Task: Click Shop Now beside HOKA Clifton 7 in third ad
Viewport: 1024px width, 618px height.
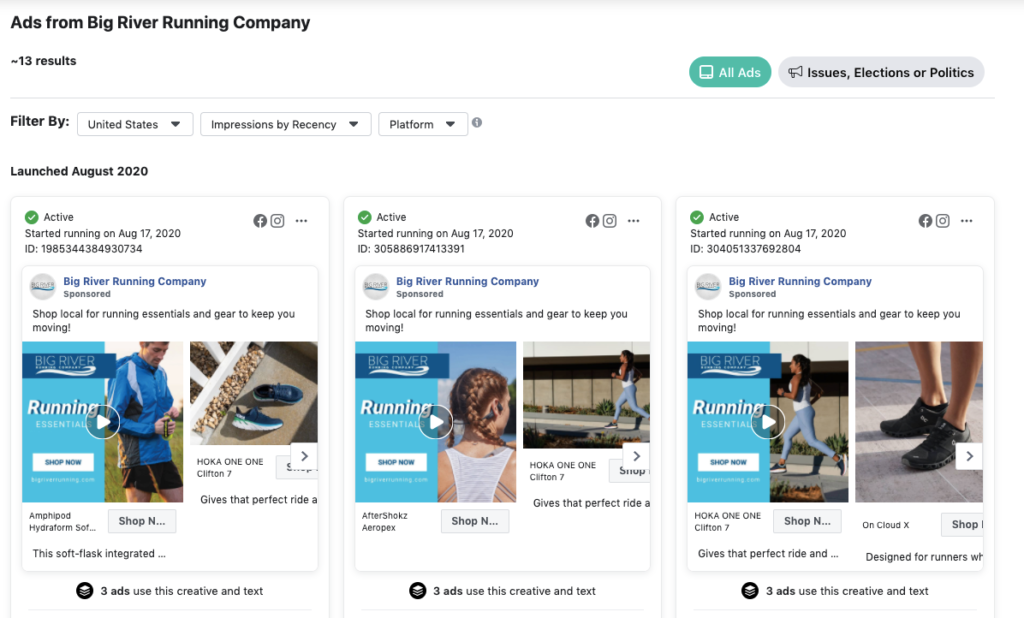Action: click(x=807, y=521)
